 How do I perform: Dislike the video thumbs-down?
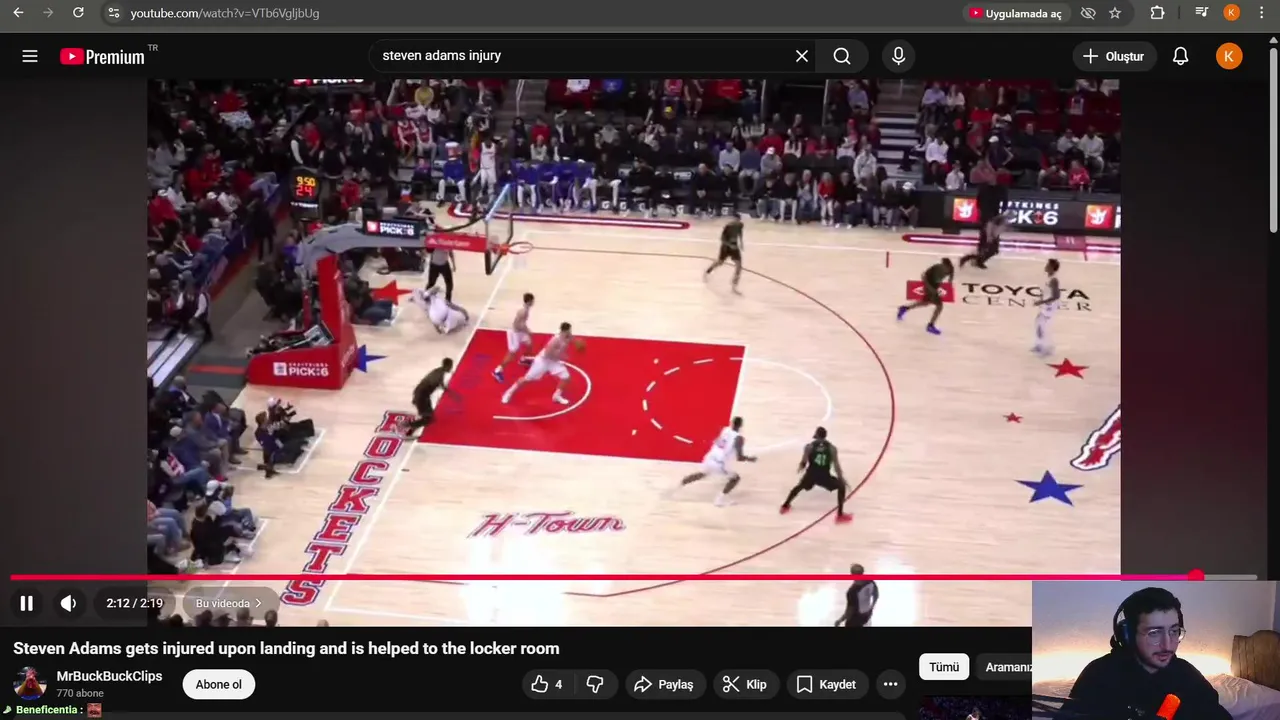pyautogui.click(x=595, y=684)
